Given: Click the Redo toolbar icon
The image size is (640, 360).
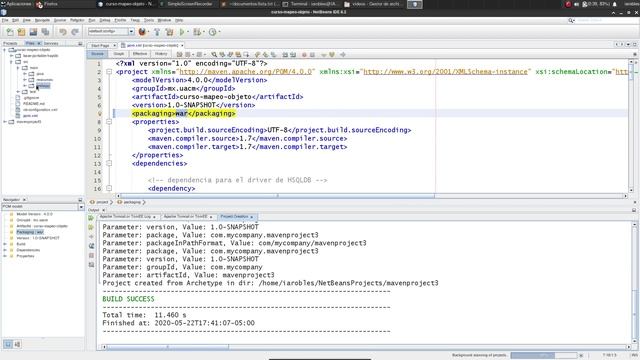Looking at the screenshot, I should [75, 32].
